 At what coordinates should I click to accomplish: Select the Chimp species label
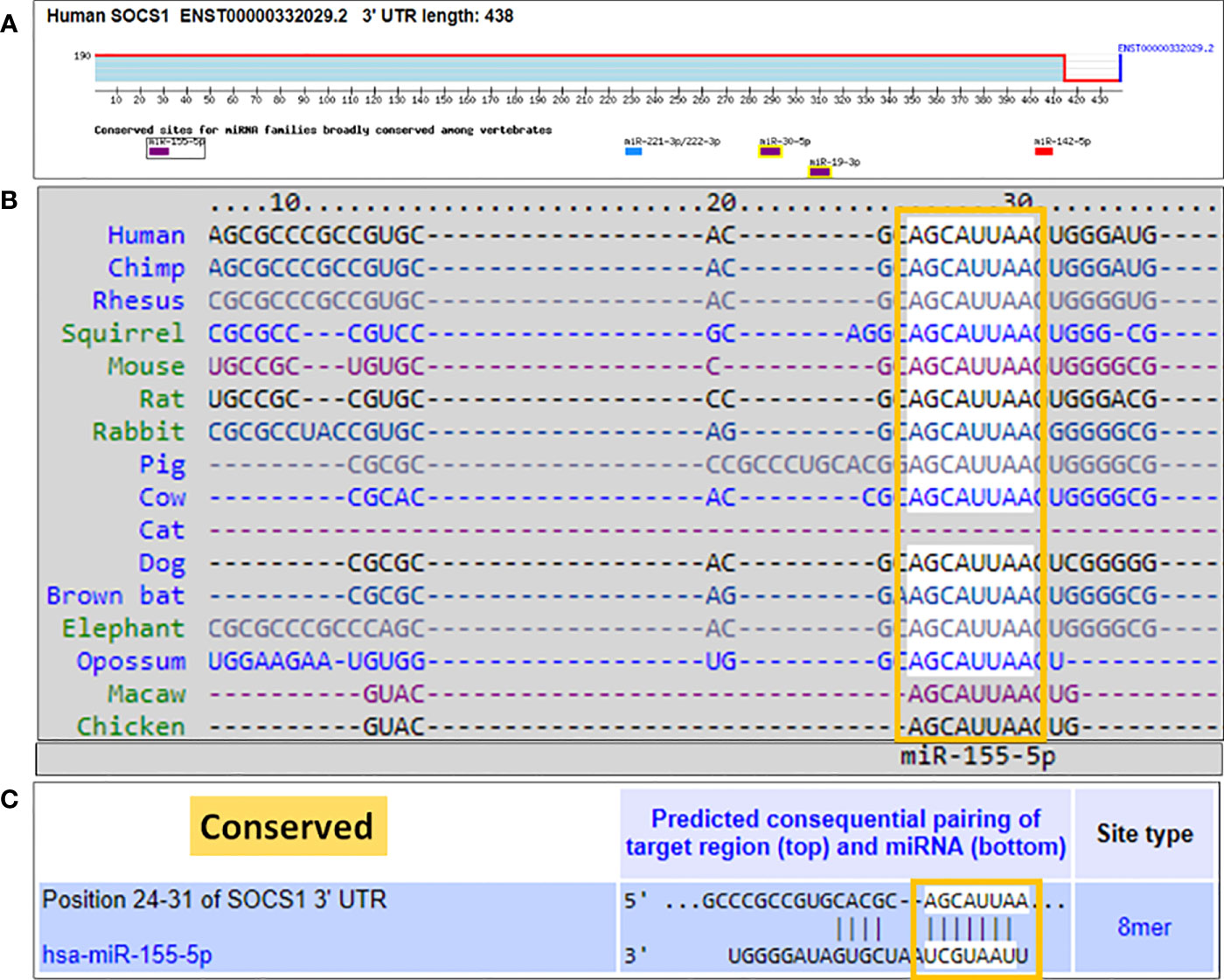146,268
